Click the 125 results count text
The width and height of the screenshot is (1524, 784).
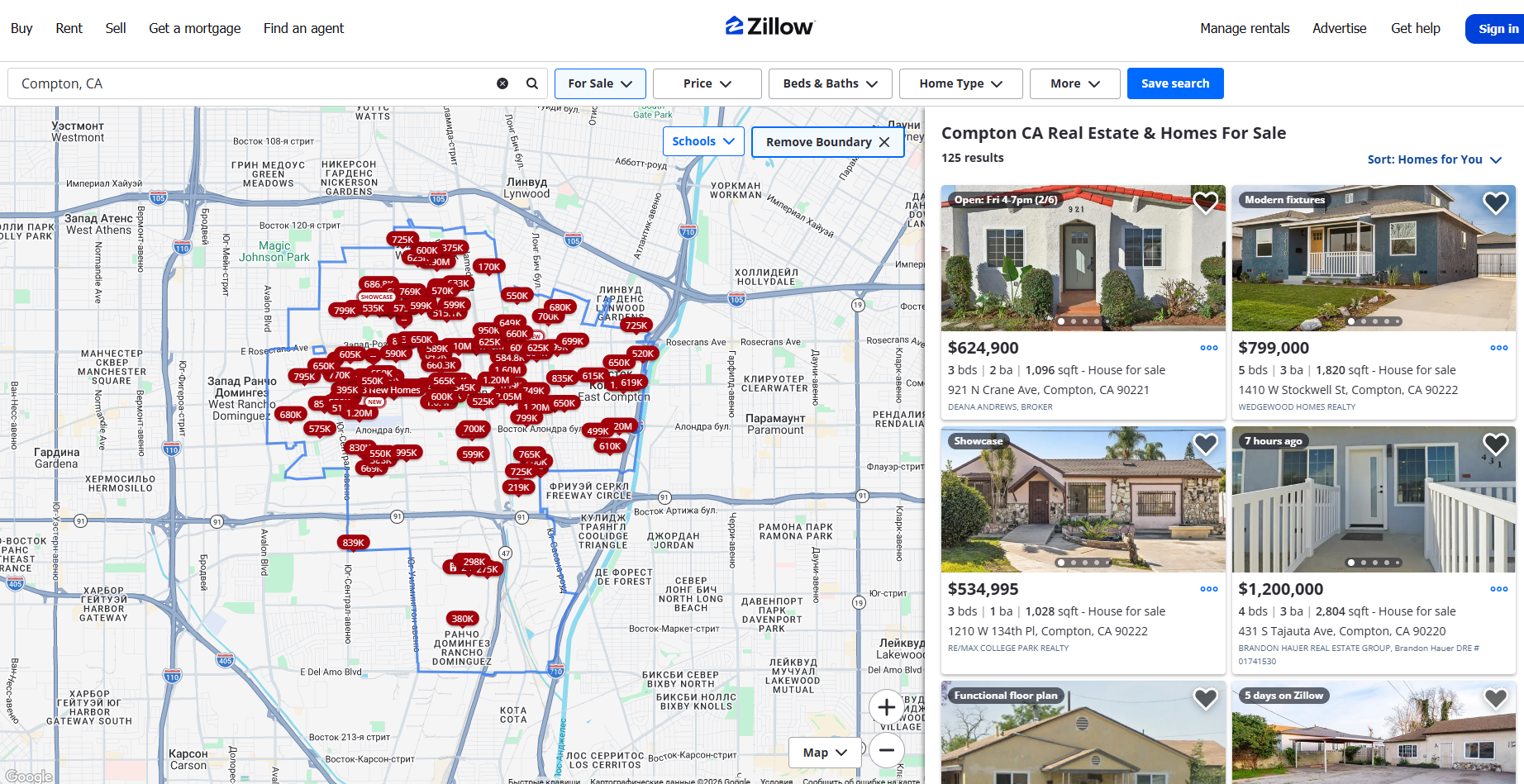pos(973,158)
